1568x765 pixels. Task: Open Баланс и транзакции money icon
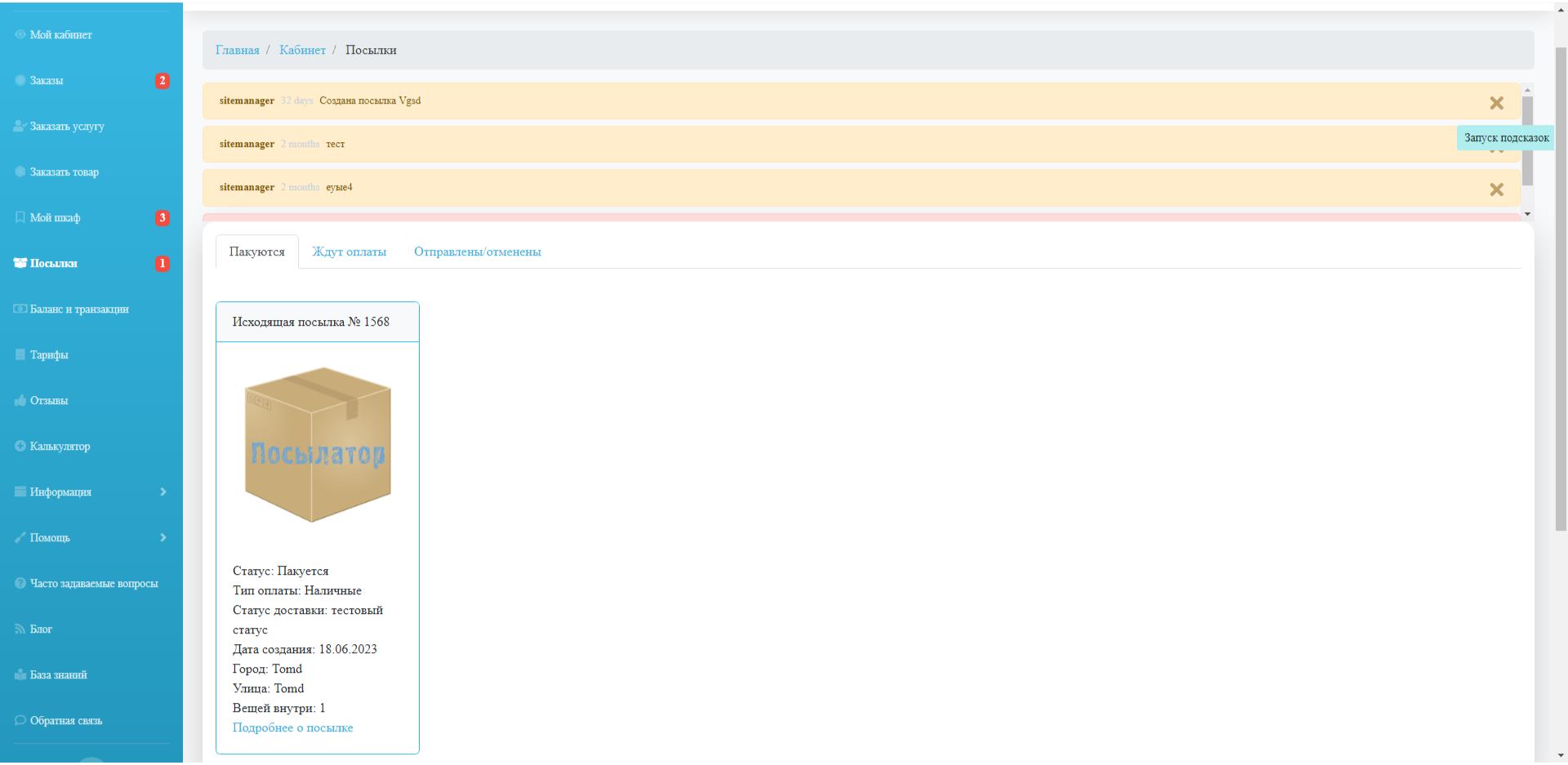tap(20, 309)
